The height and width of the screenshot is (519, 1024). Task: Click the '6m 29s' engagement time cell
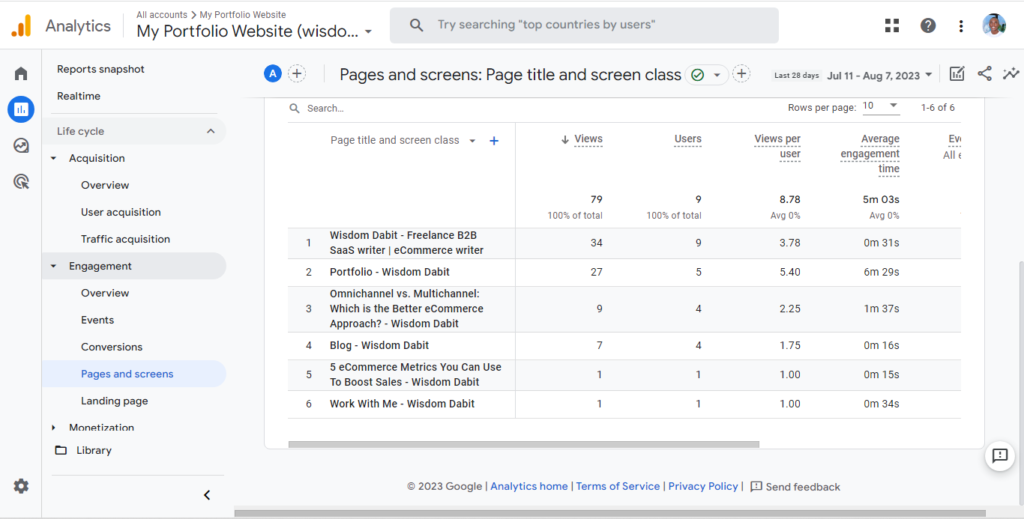[x=881, y=272]
